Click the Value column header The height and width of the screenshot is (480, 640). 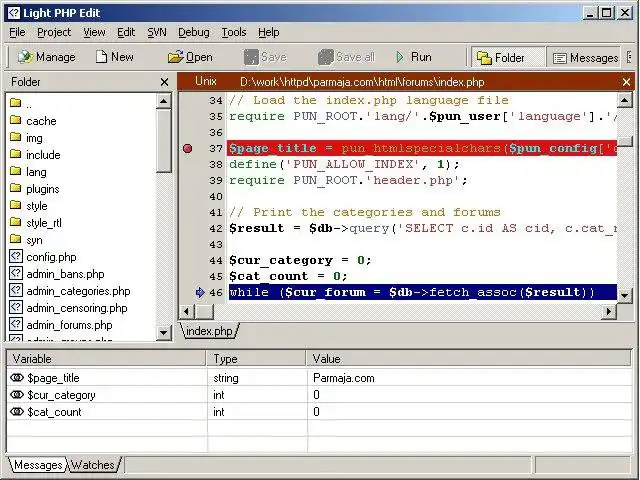click(469, 358)
